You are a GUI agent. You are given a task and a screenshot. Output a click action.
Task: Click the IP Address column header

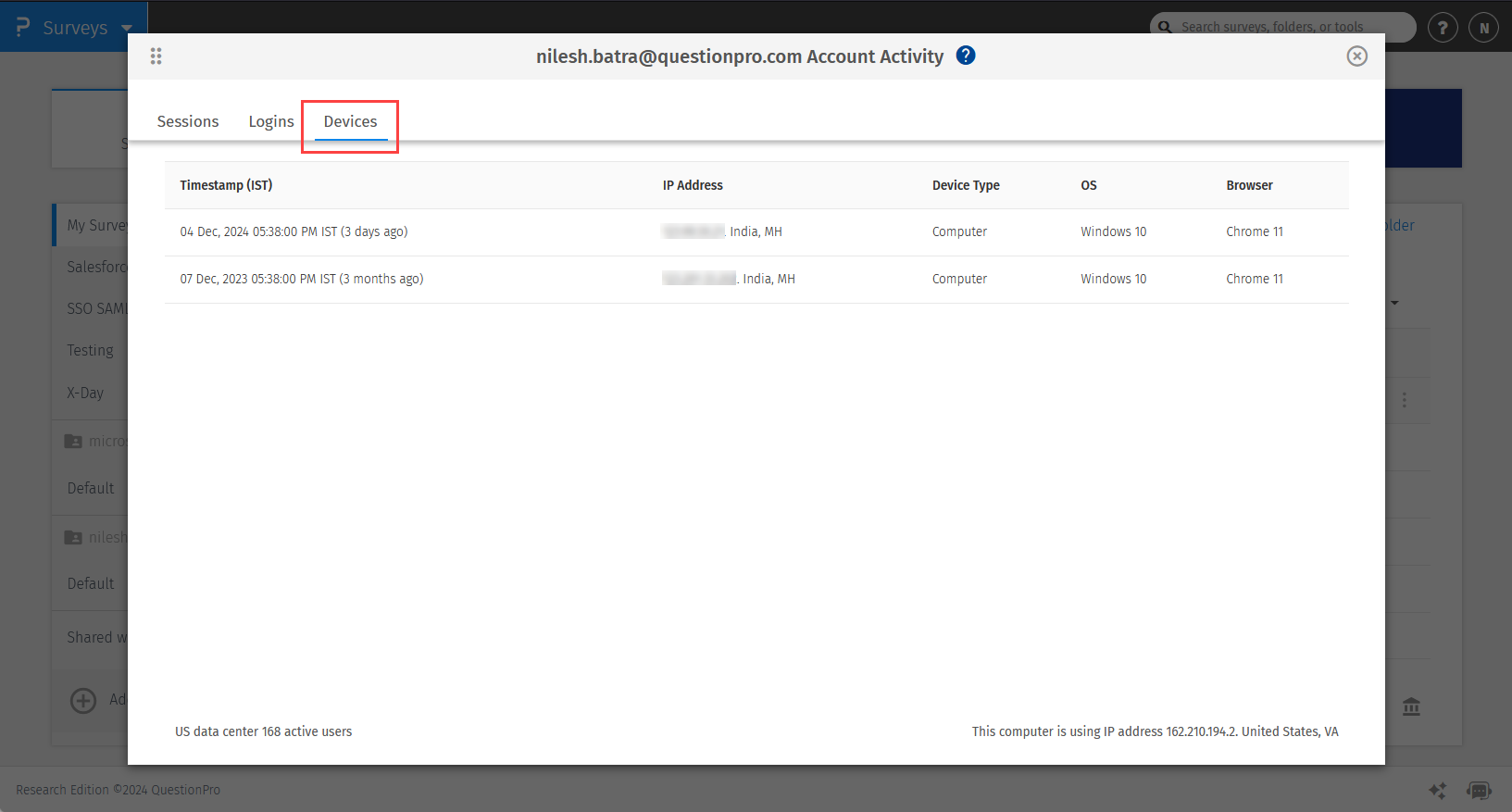693,185
